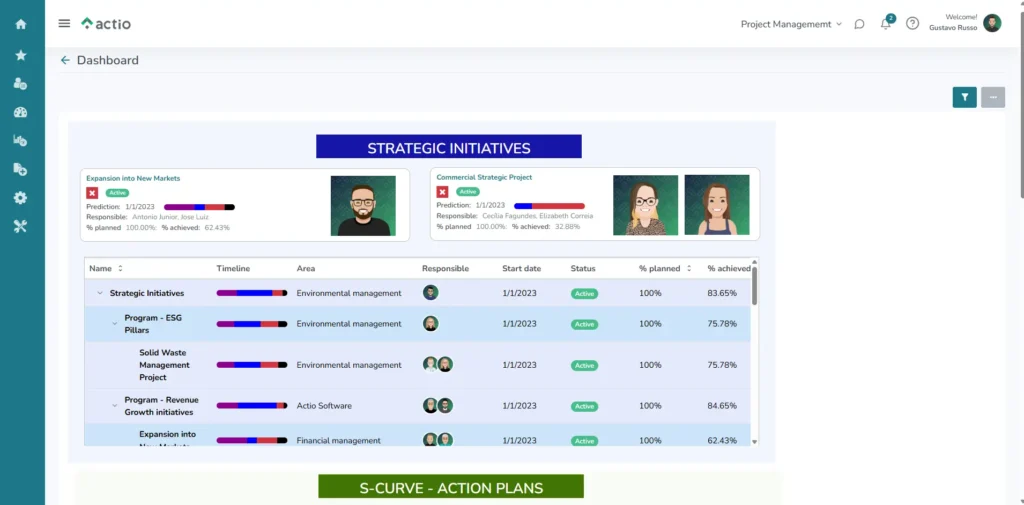The height and width of the screenshot is (505, 1024).
Task: Open the settings gear in the sidebar
Action: [x=21, y=198]
